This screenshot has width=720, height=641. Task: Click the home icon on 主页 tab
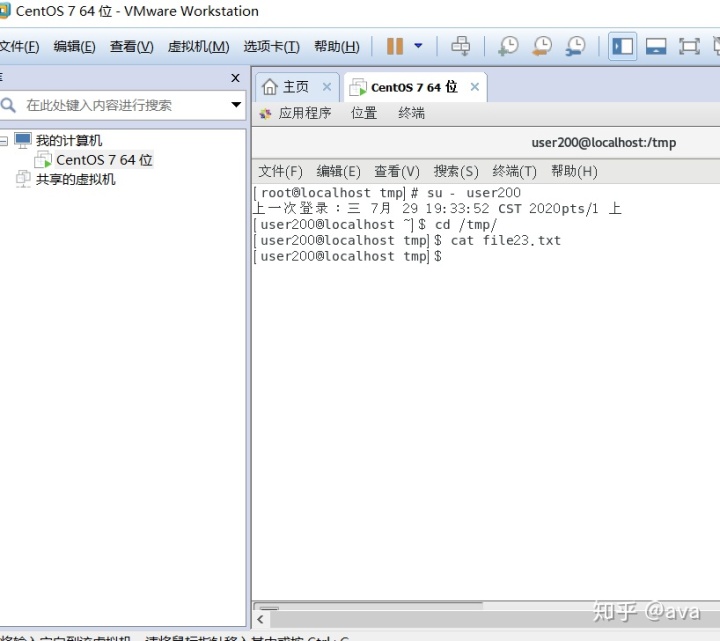pos(270,87)
